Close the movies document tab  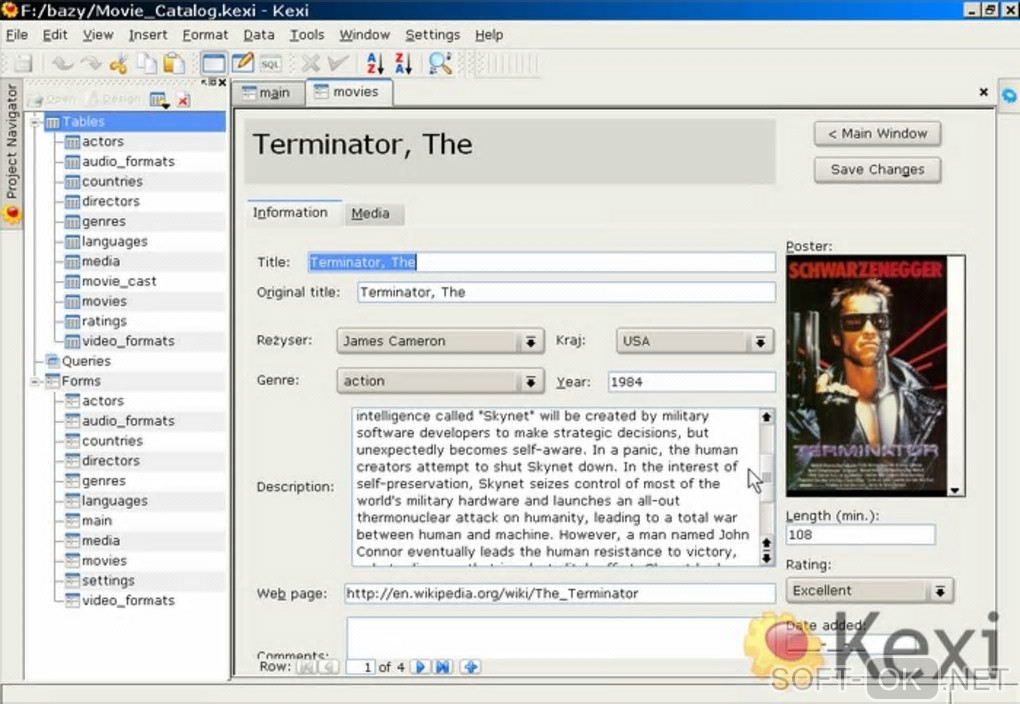click(984, 92)
